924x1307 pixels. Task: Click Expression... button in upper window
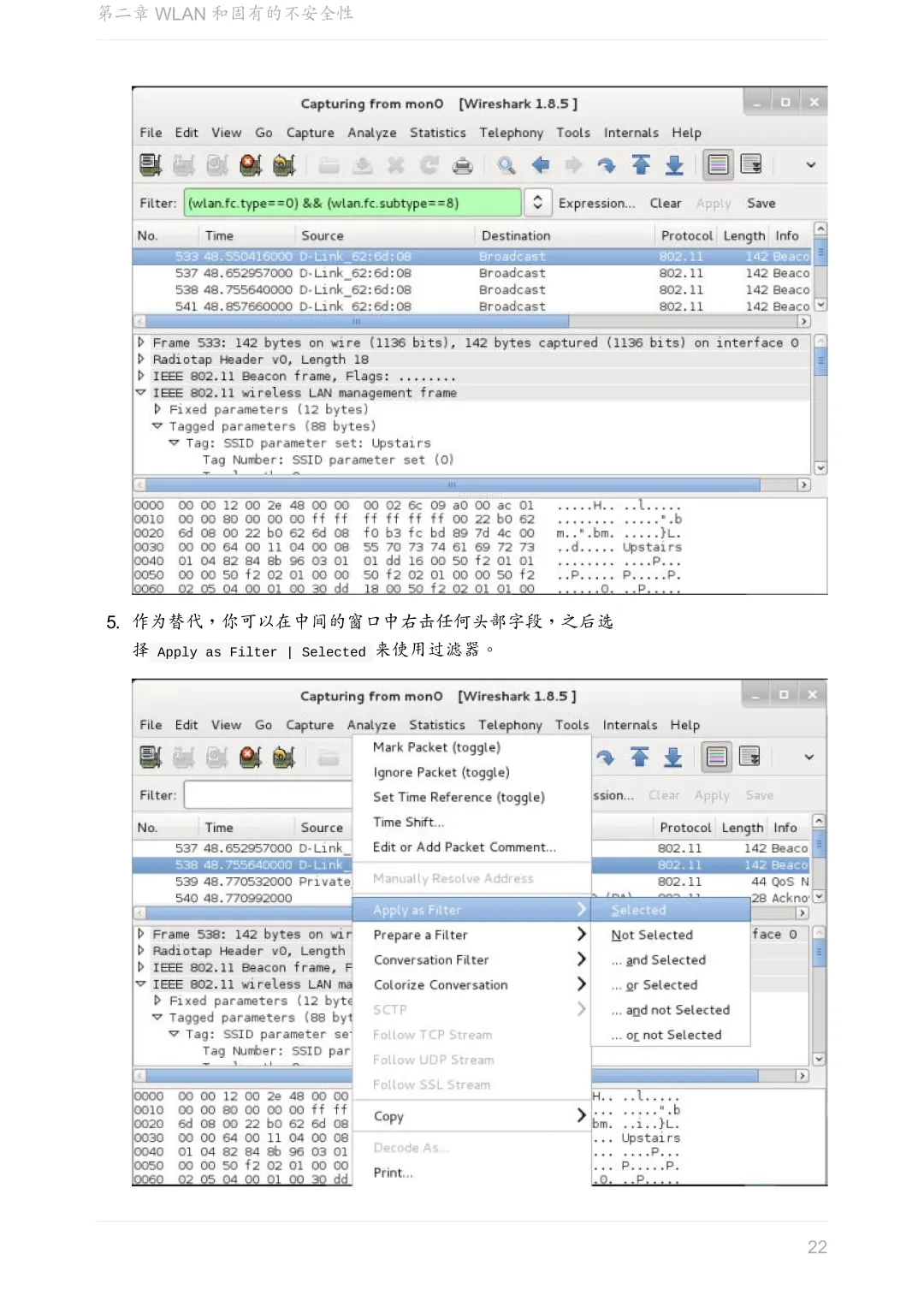click(597, 203)
